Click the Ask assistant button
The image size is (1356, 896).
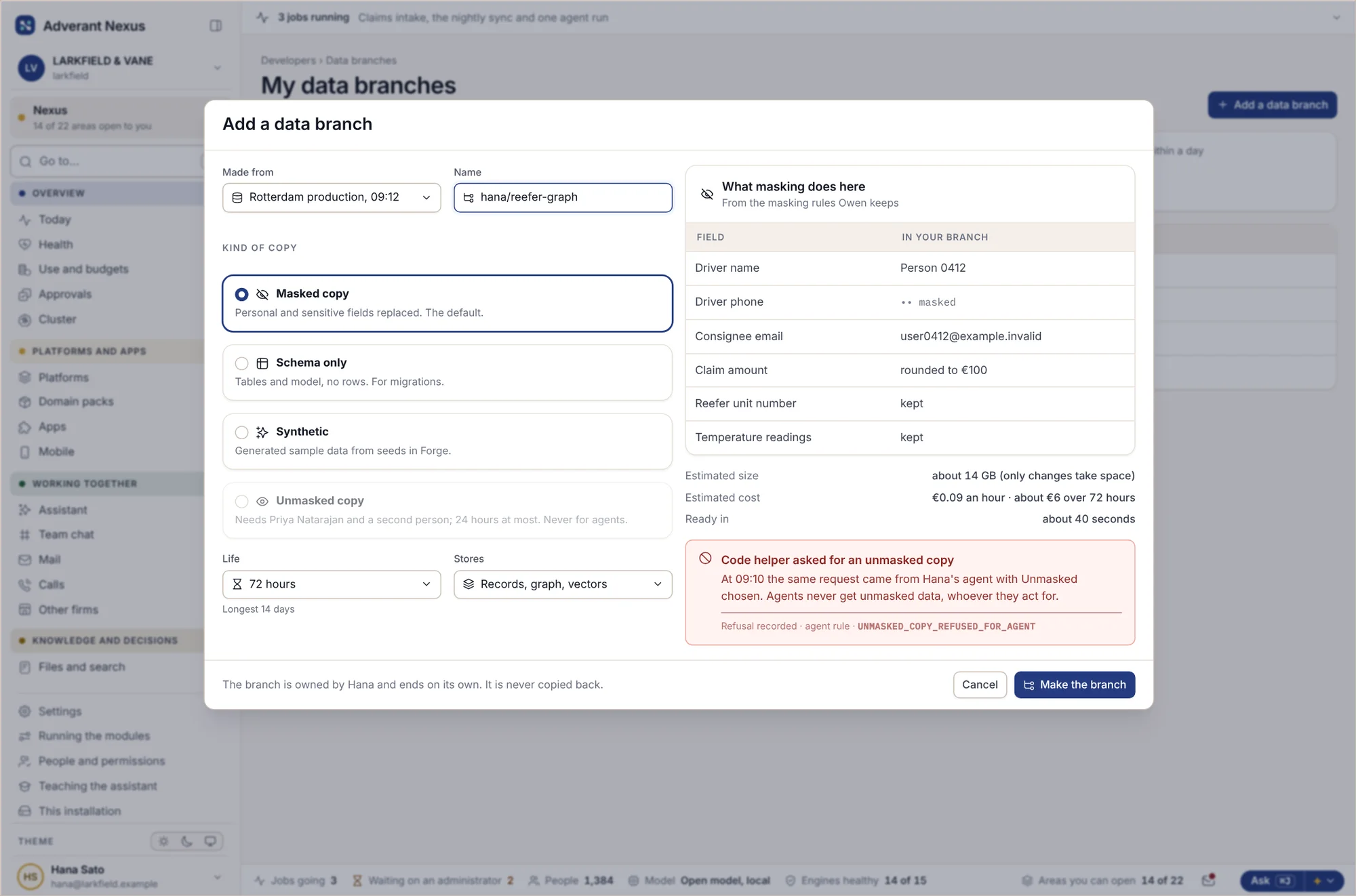click(1272, 880)
